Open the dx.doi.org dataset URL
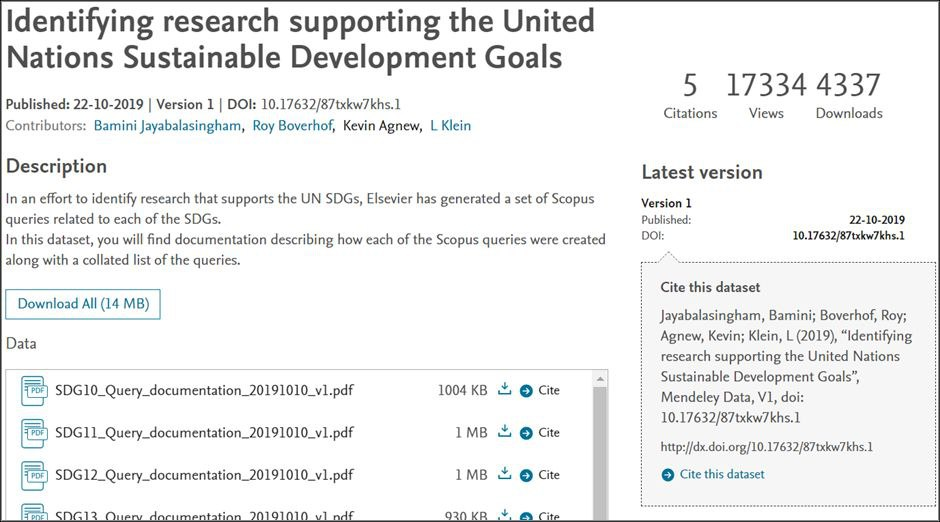This screenshot has width=940, height=522. click(x=767, y=446)
